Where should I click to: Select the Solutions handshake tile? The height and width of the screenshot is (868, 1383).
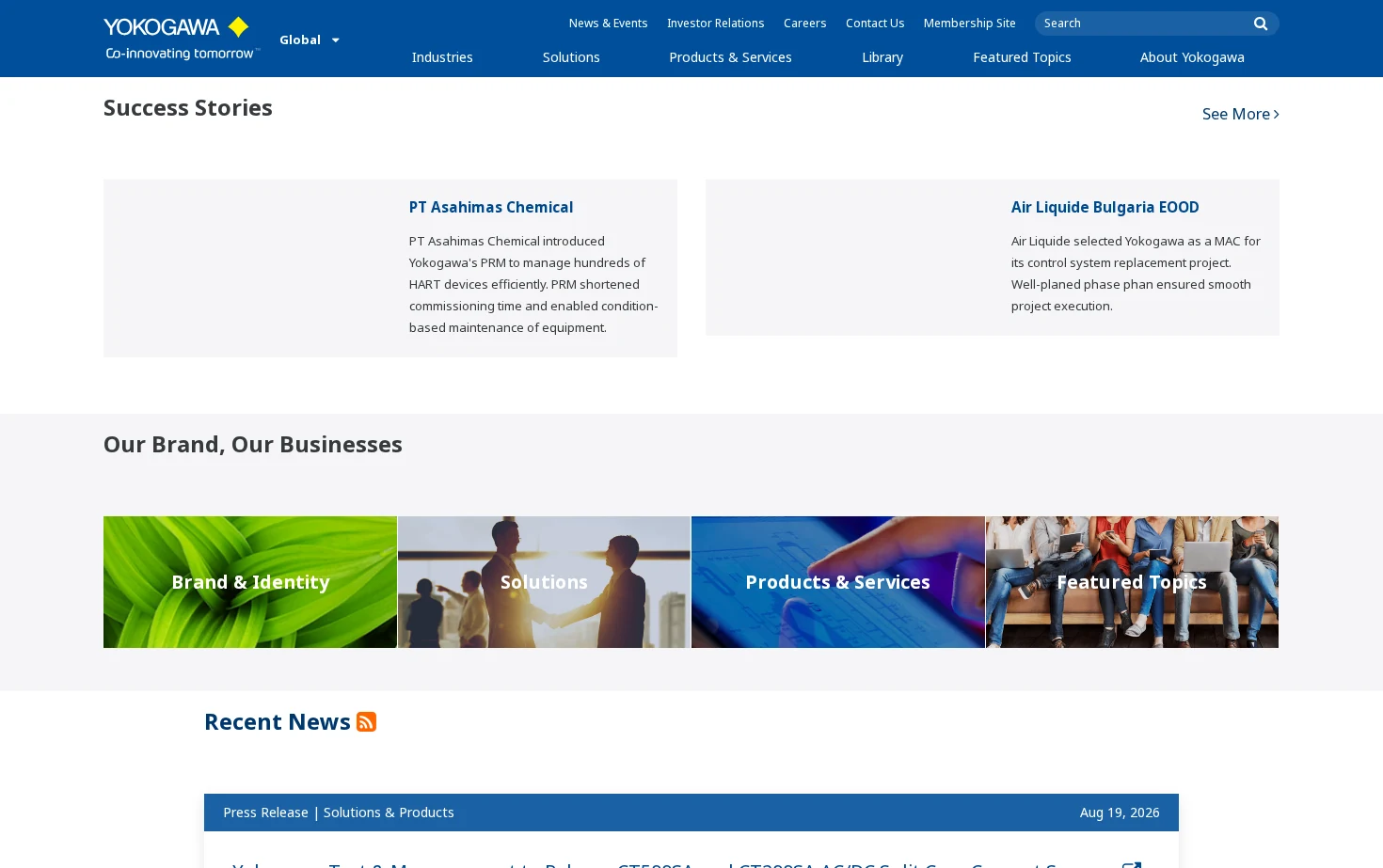544,582
